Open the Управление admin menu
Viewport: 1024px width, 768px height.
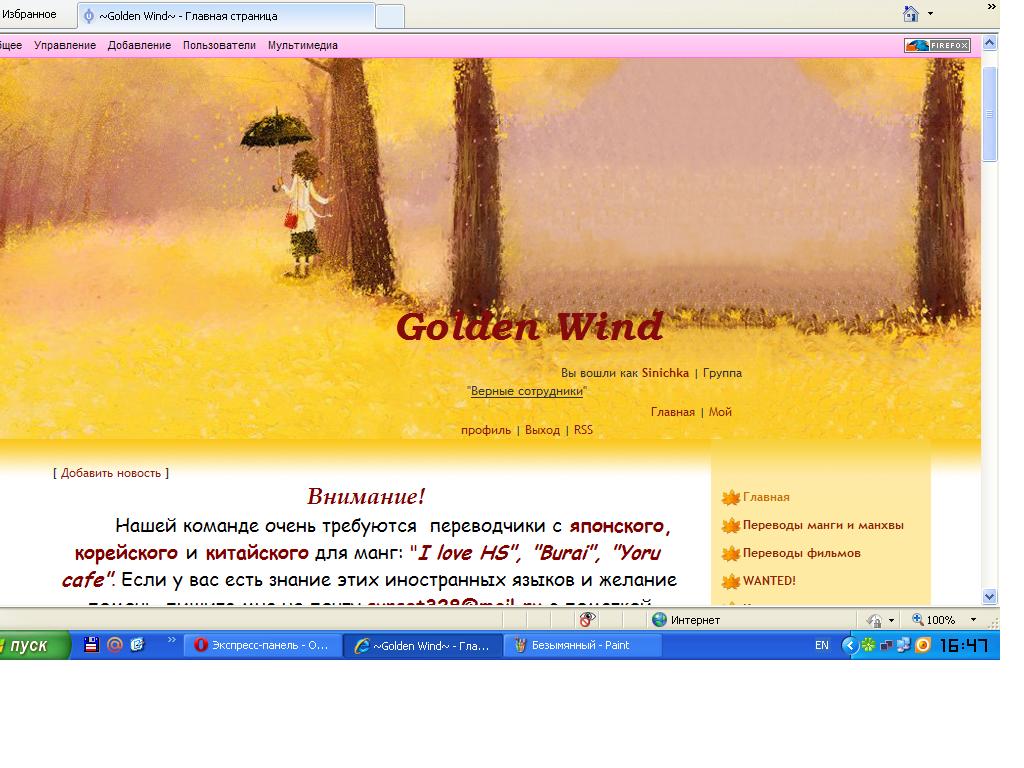coord(65,45)
